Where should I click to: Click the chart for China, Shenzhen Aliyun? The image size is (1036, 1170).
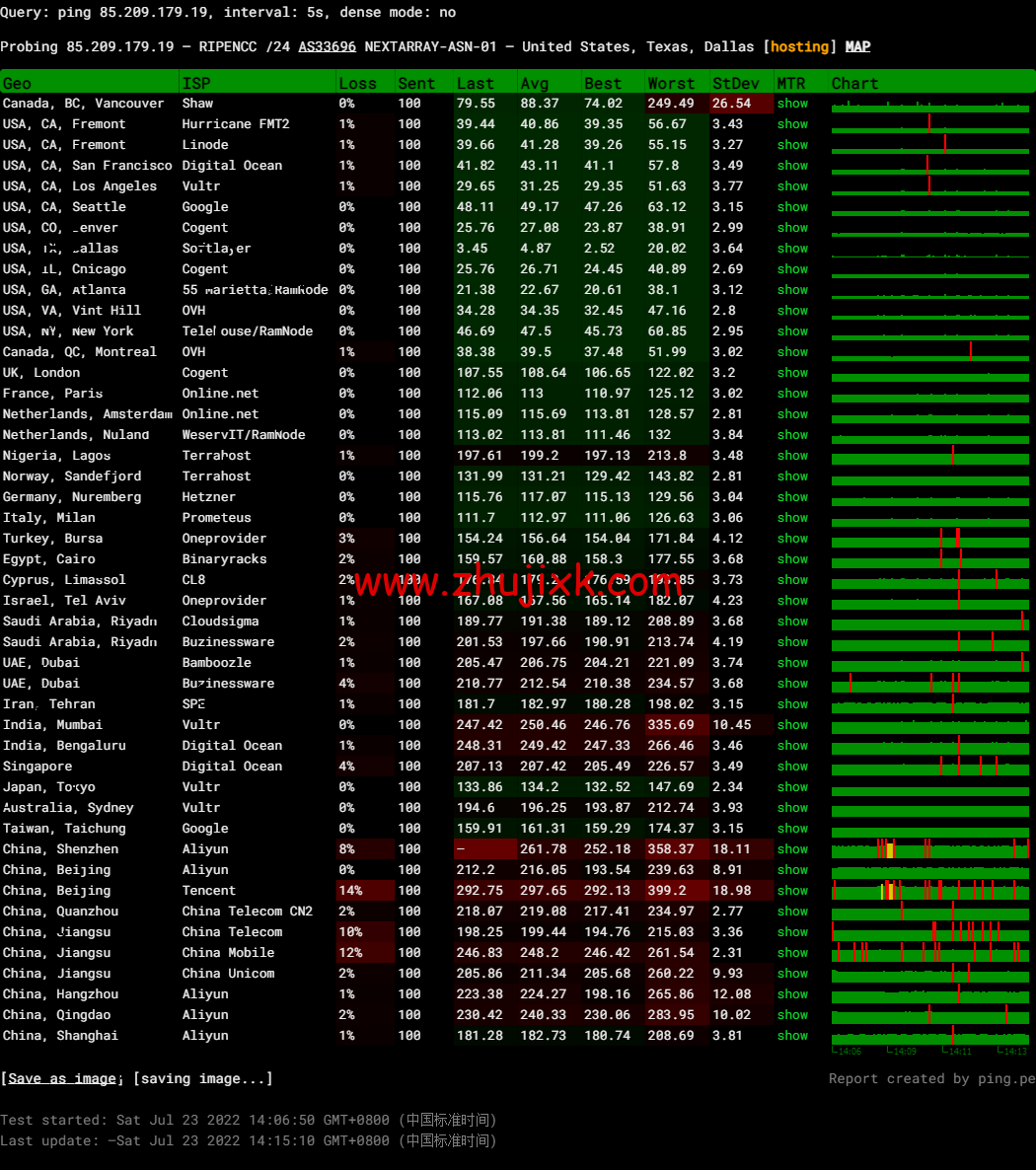[x=929, y=849]
